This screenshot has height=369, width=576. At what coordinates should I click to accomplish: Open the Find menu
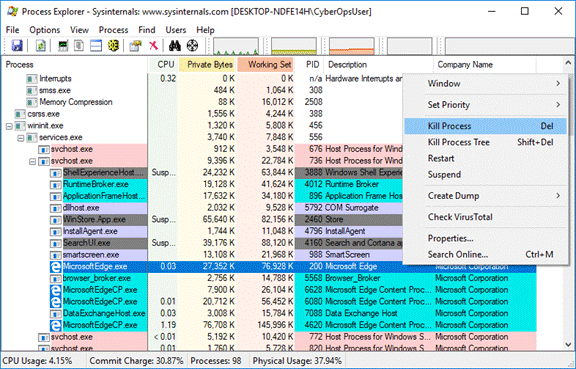tap(147, 30)
